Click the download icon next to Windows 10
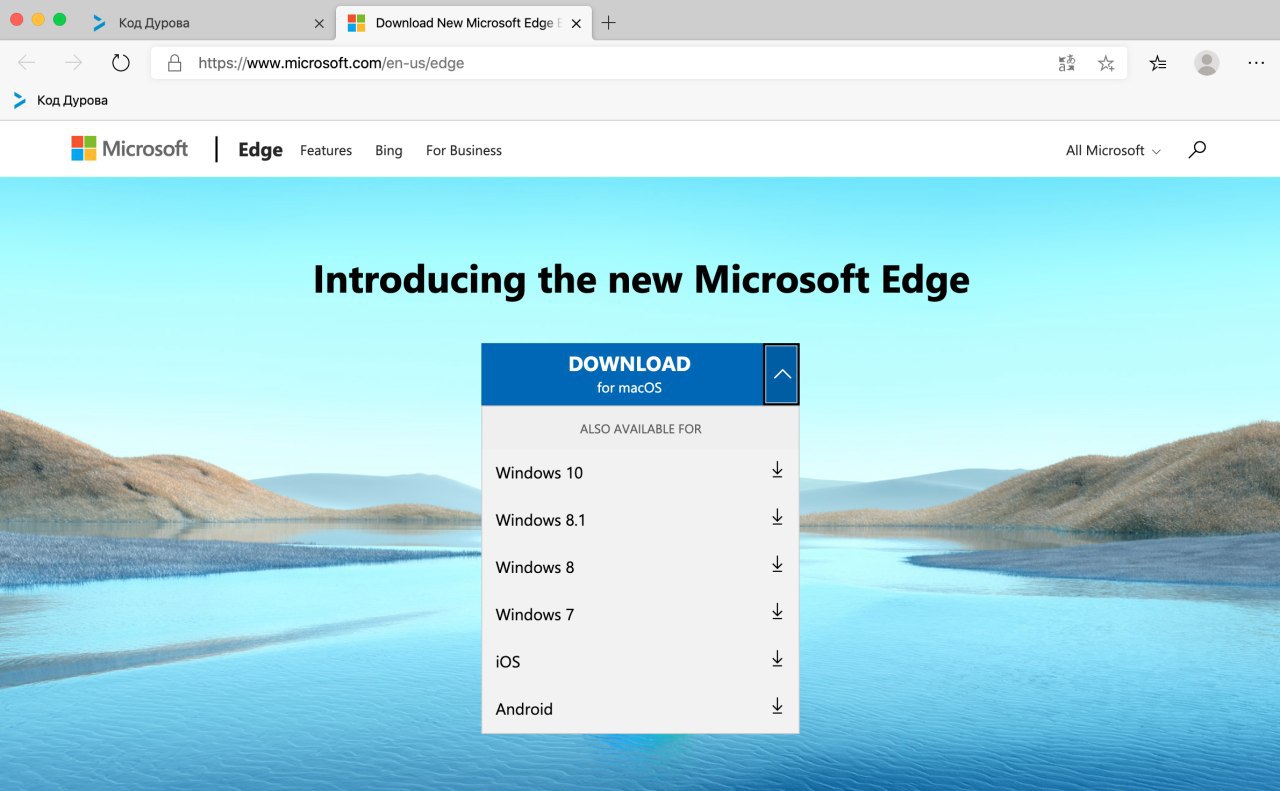The image size is (1280, 791). pos(777,471)
